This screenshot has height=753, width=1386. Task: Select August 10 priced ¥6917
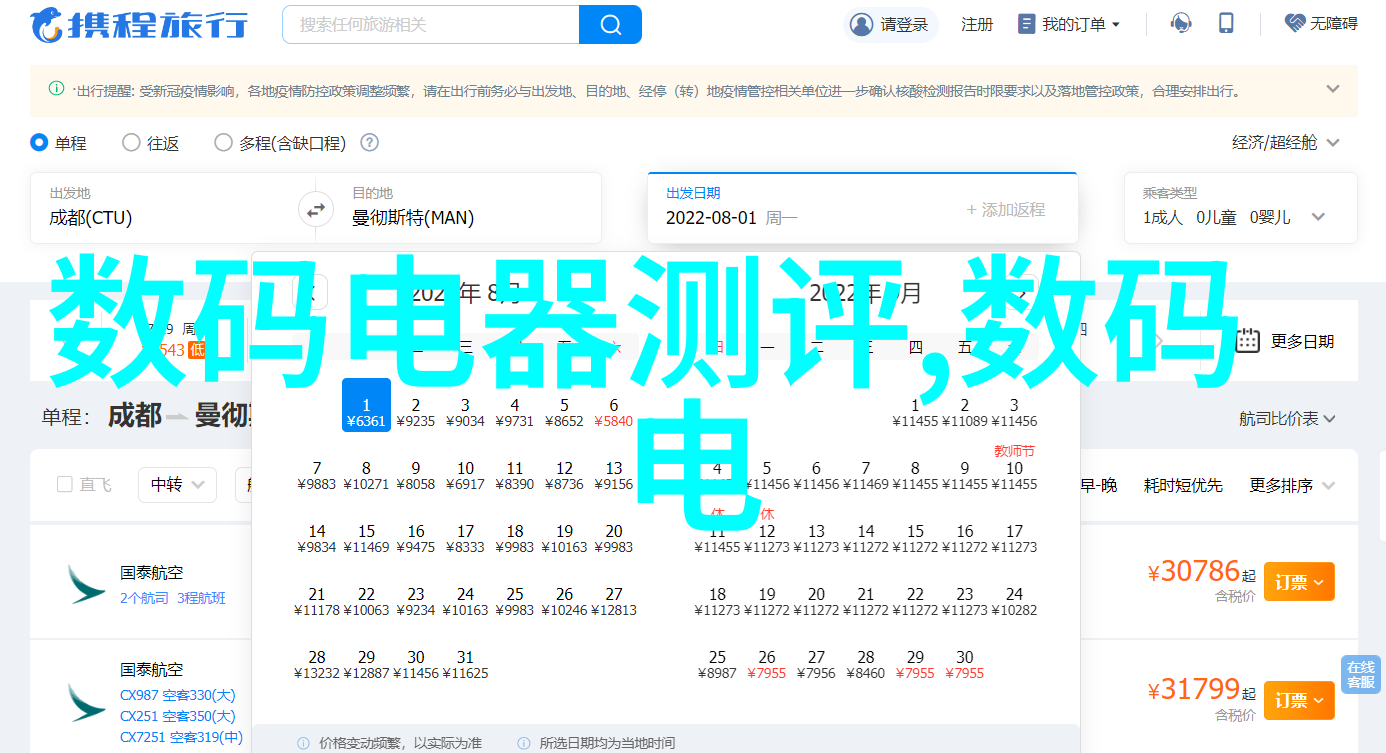coord(465,475)
